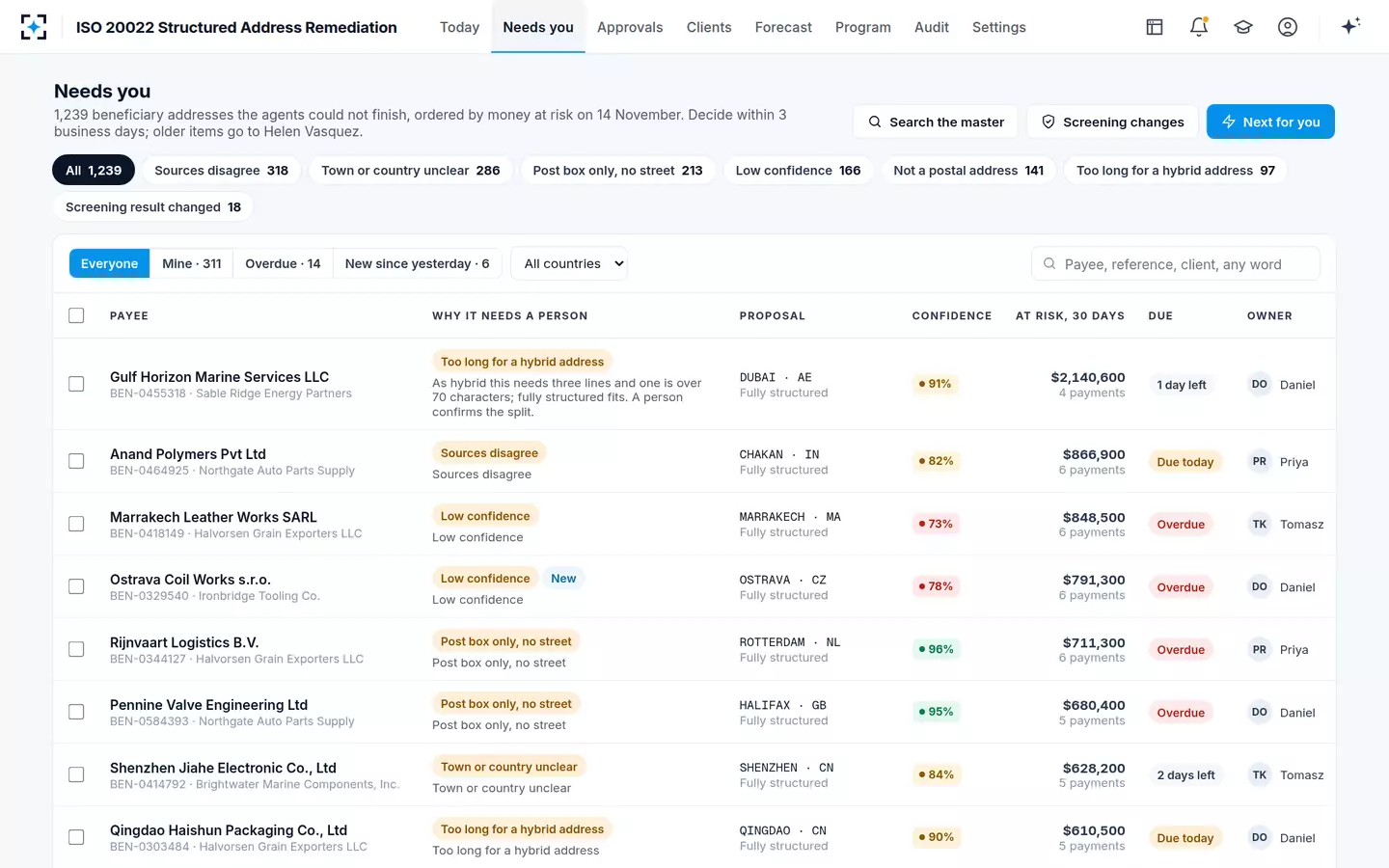Screen dimensions: 1389x868
Task: Open the table layout icon in header
Action: coord(1155,27)
